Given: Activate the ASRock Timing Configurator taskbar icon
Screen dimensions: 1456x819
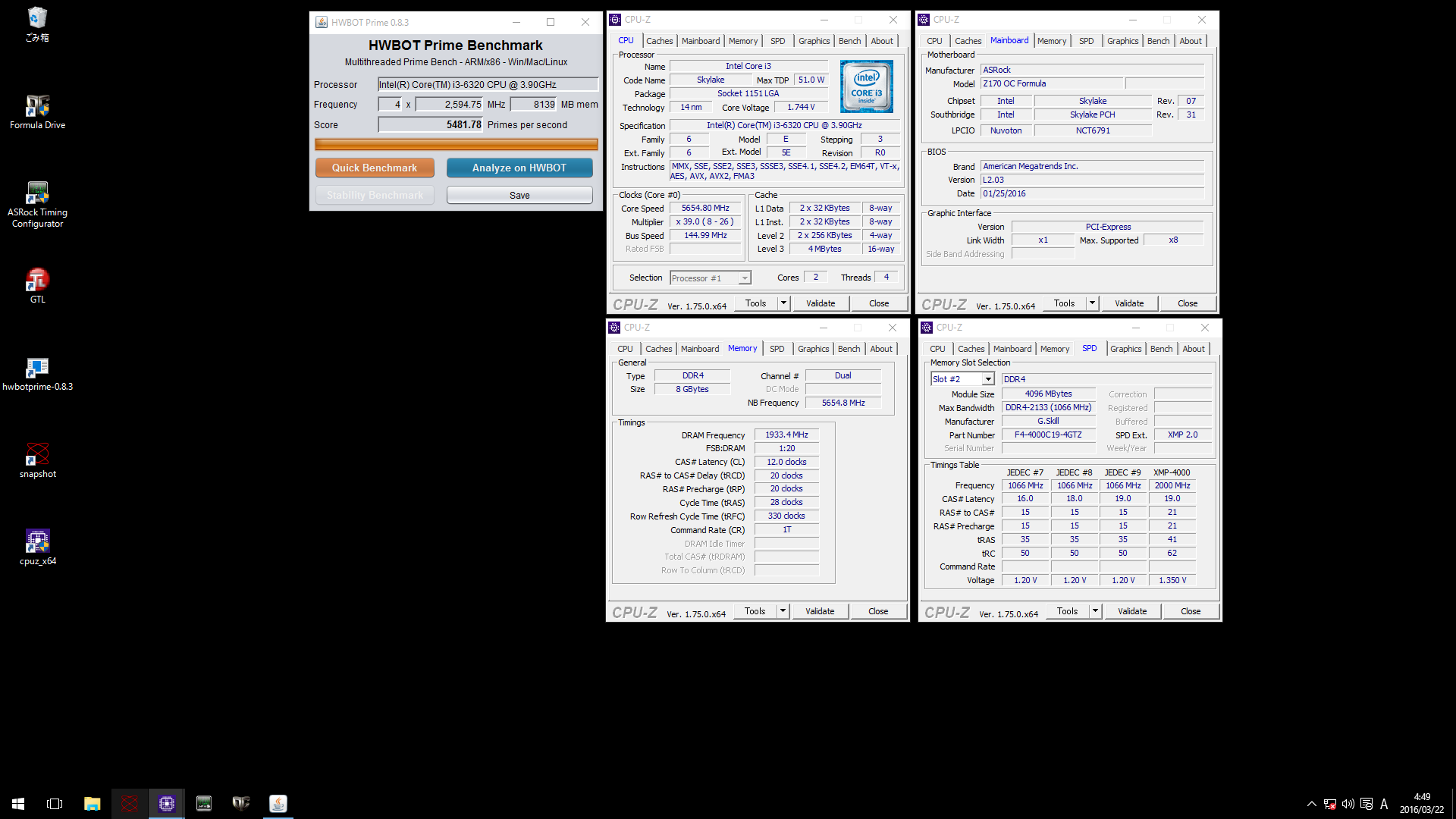Looking at the screenshot, I should pos(203,803).
